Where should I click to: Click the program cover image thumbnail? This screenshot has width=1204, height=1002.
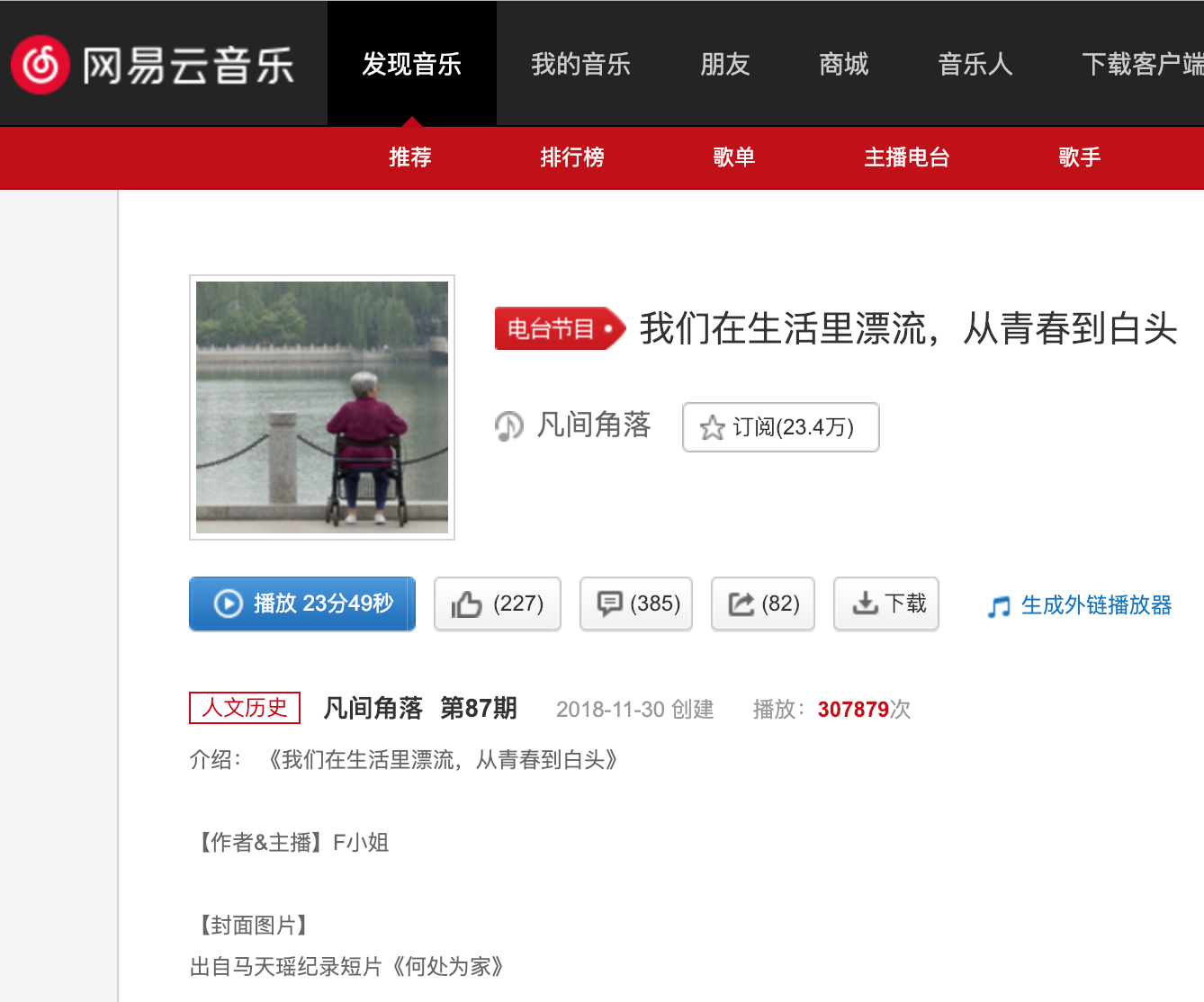[322, 407]
